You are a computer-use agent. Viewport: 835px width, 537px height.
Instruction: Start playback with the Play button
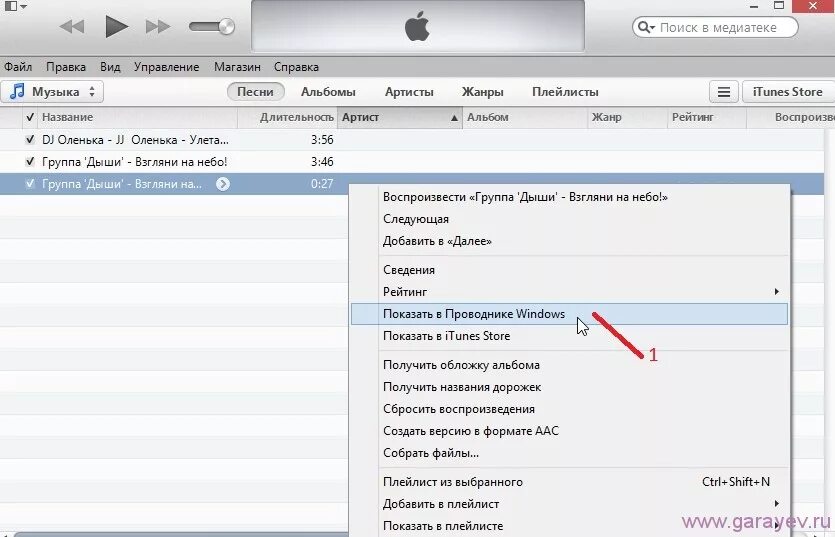[x=116, y=26]
